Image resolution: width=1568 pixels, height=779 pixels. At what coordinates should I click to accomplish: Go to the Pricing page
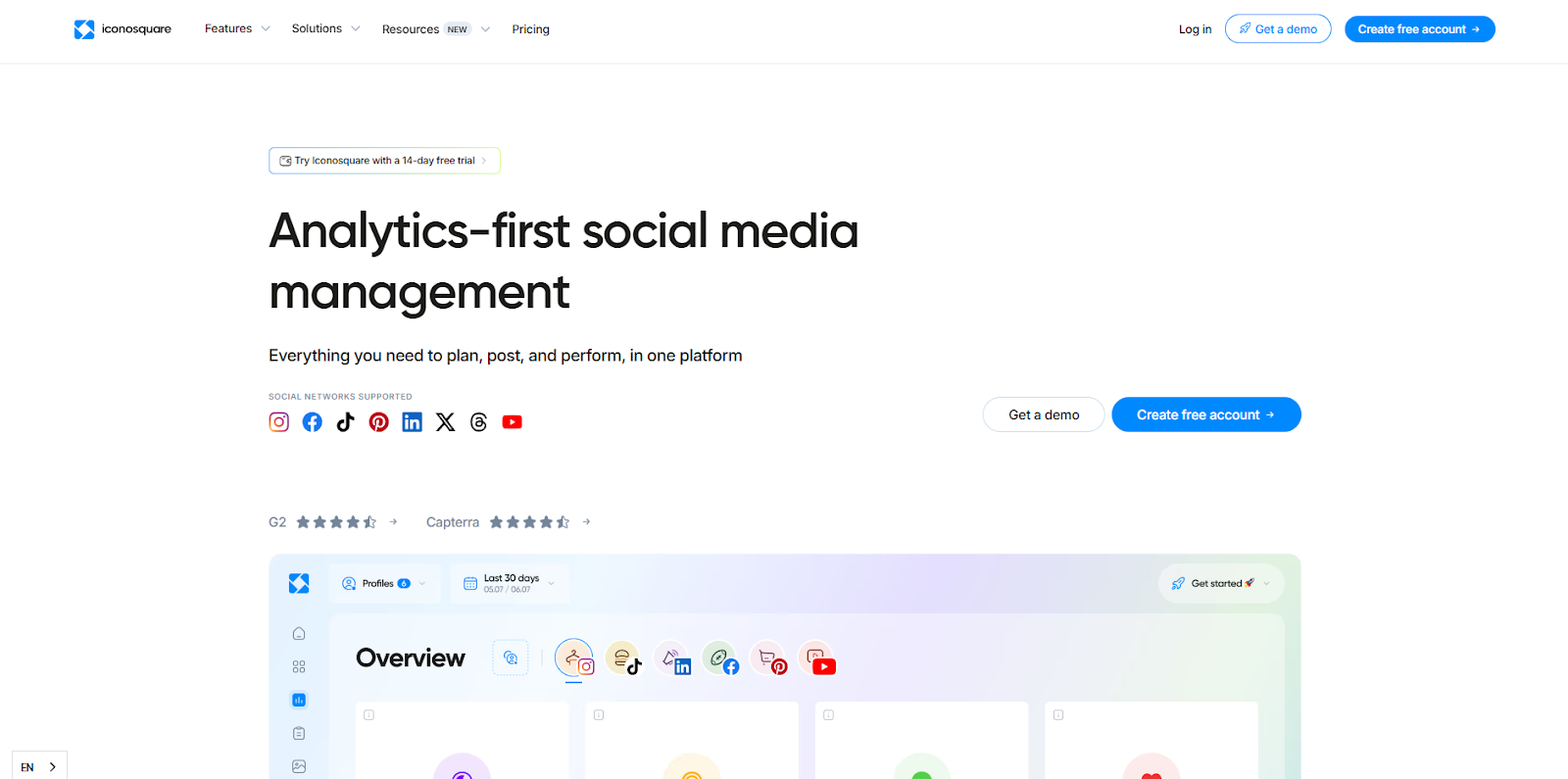pyautogui.click(x=530, y=29)
